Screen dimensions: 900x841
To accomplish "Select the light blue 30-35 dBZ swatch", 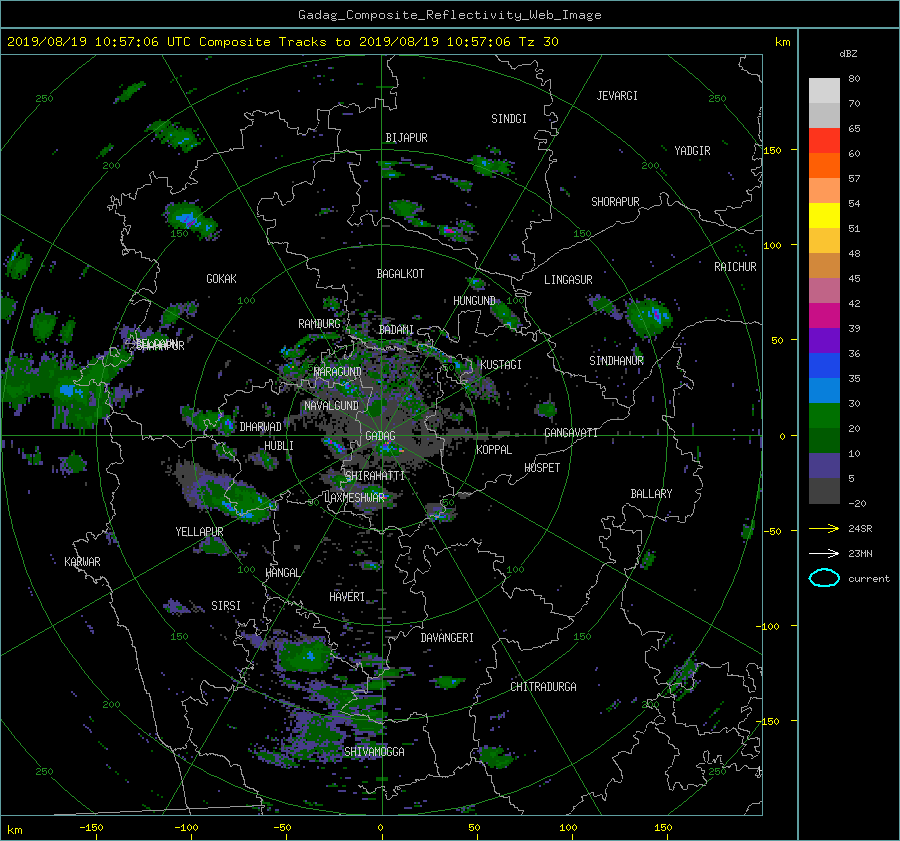I will pos(824,390).
